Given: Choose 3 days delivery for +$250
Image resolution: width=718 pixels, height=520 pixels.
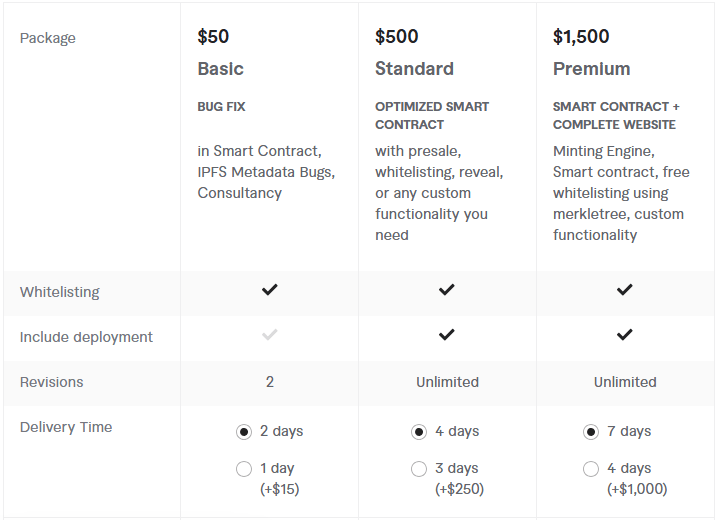Looking at the screenshot, I should 419,469.
